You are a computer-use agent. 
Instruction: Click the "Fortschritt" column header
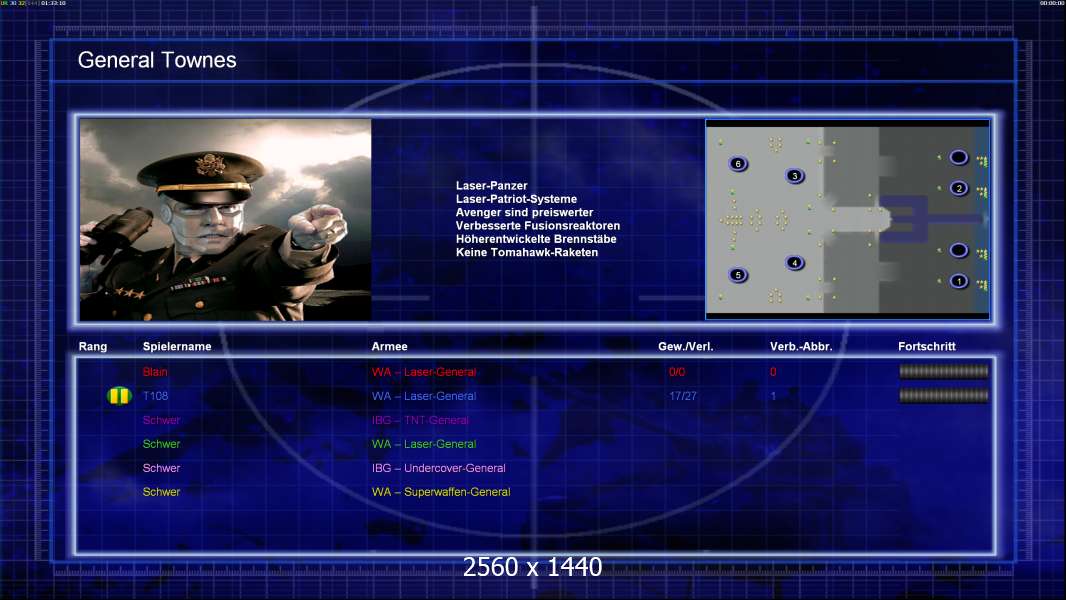pos(927,347)
